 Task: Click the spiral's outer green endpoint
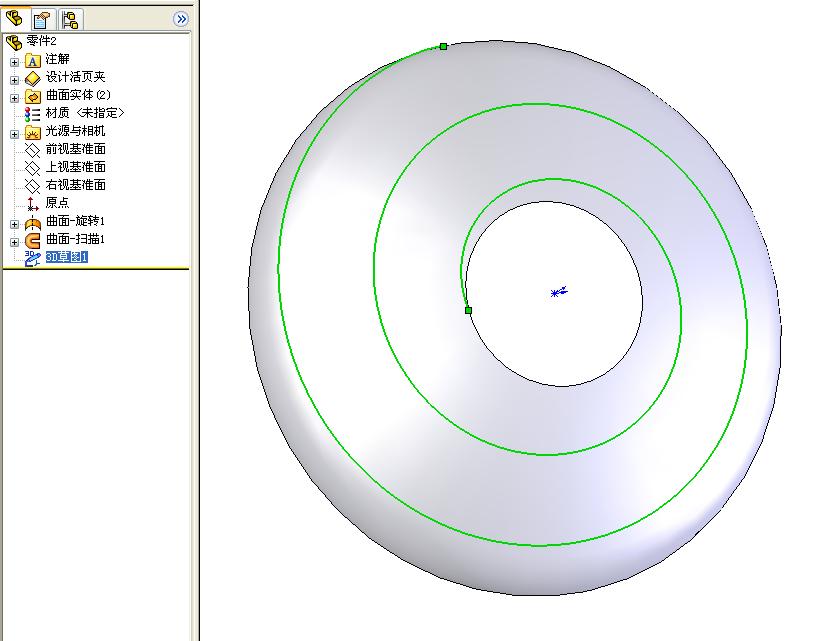pos(444,46)
